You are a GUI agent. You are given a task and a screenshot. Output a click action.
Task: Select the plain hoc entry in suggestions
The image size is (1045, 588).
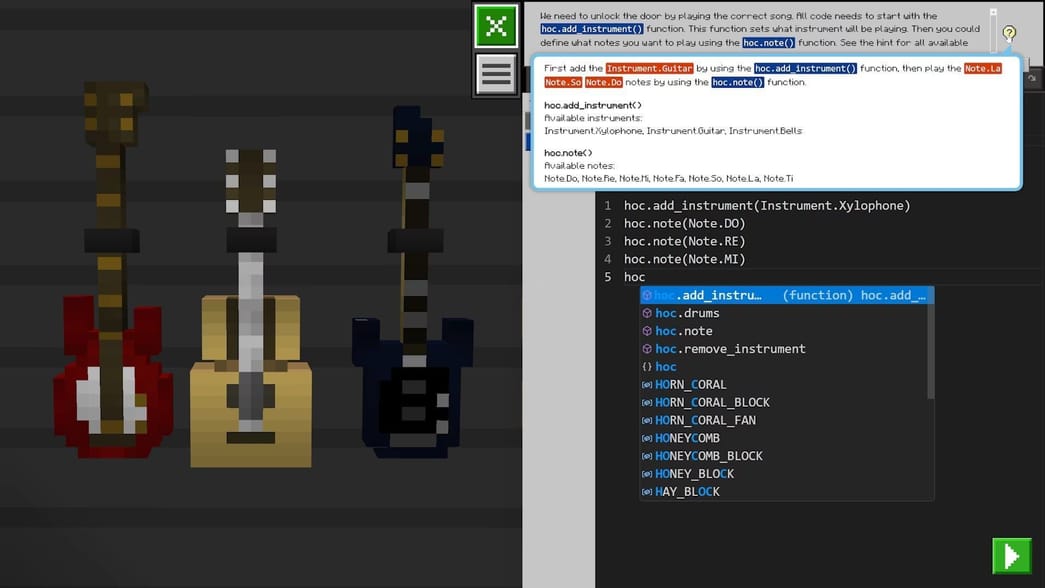click(x=665, y=366)
